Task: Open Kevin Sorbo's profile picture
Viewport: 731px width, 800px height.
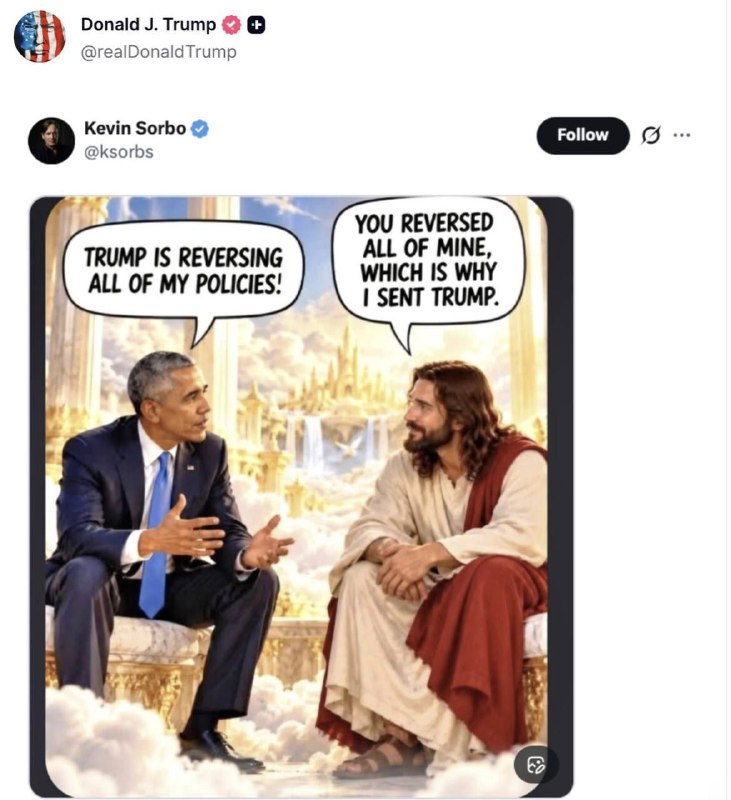Action: pyautogui.click(x=51, y=141)
